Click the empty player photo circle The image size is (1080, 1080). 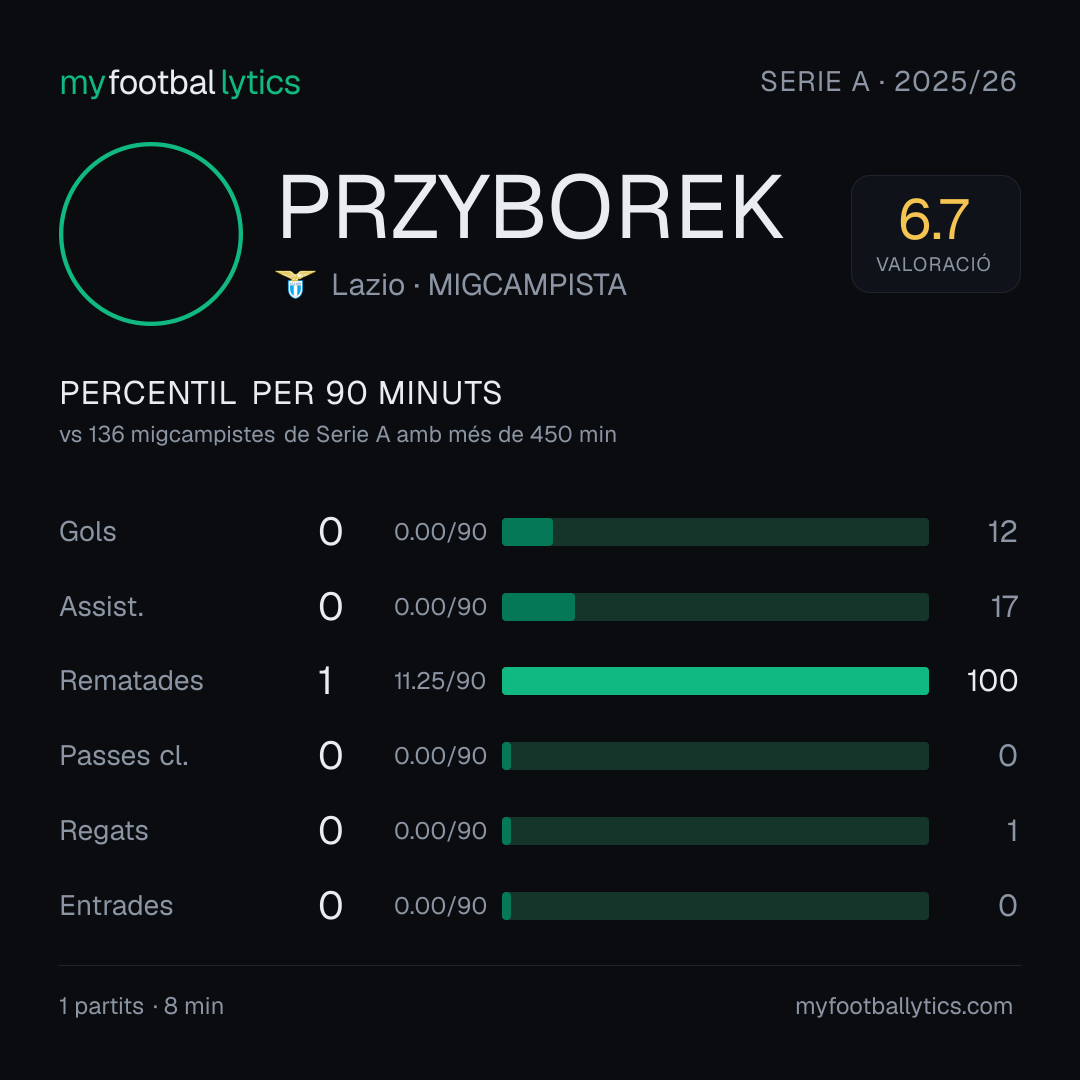(x=151, y=233)
